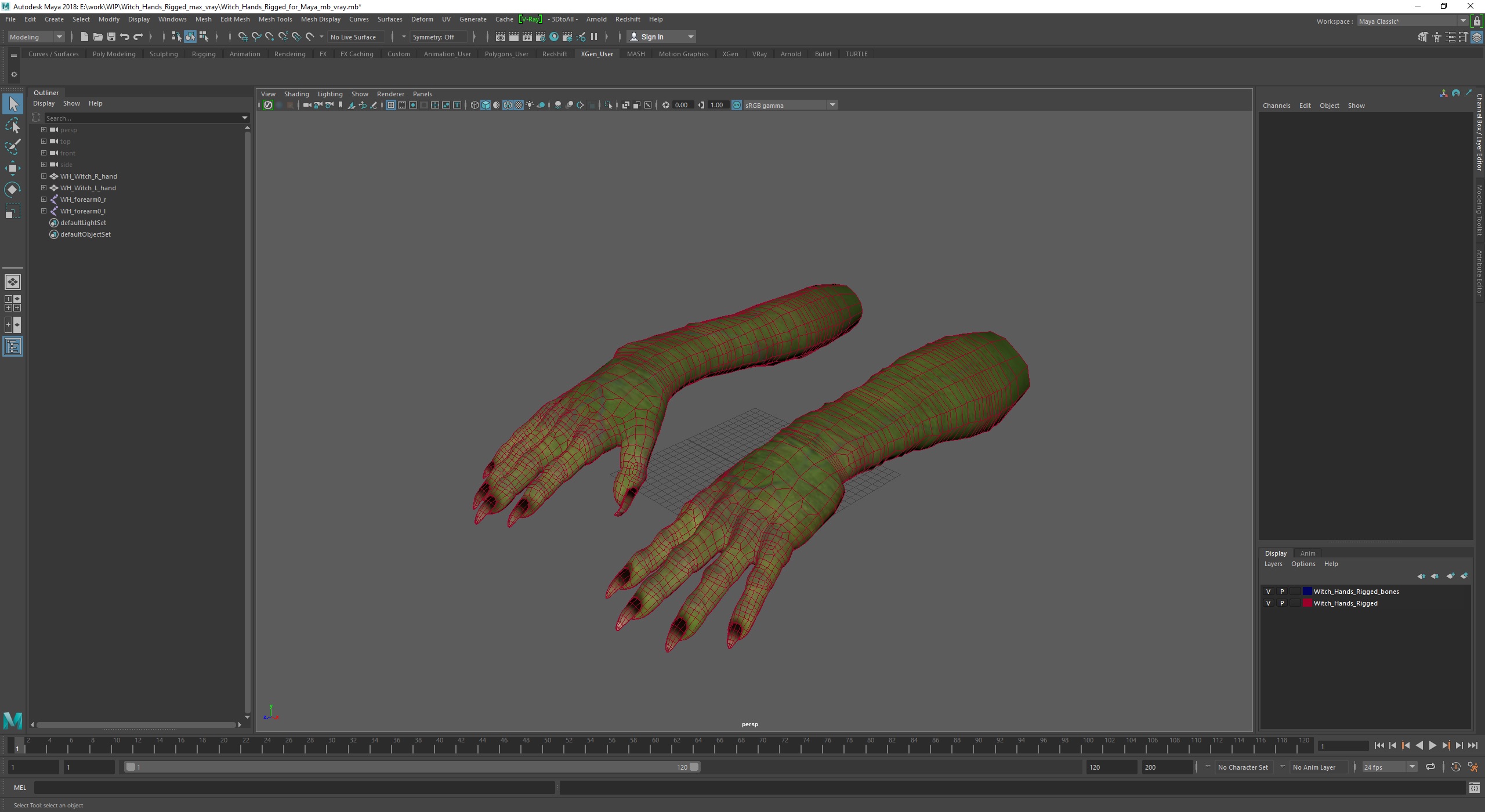Toggle the sRGB gamma color management button
The height and width of the screenshot is (812, 1485).
tap(737, 105)
